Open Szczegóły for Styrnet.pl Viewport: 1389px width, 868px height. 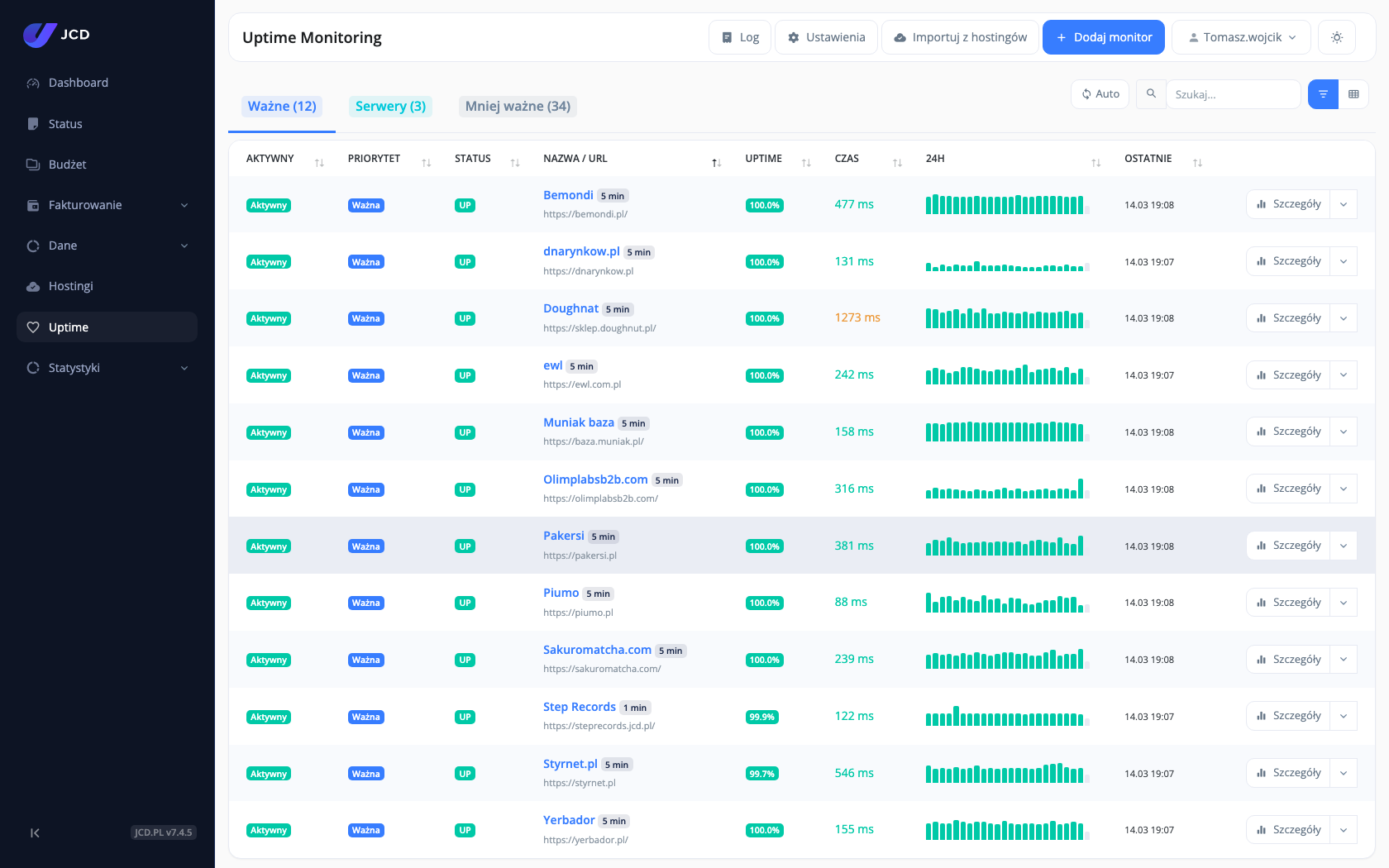pyautogui.click(x=1288, y=773)
